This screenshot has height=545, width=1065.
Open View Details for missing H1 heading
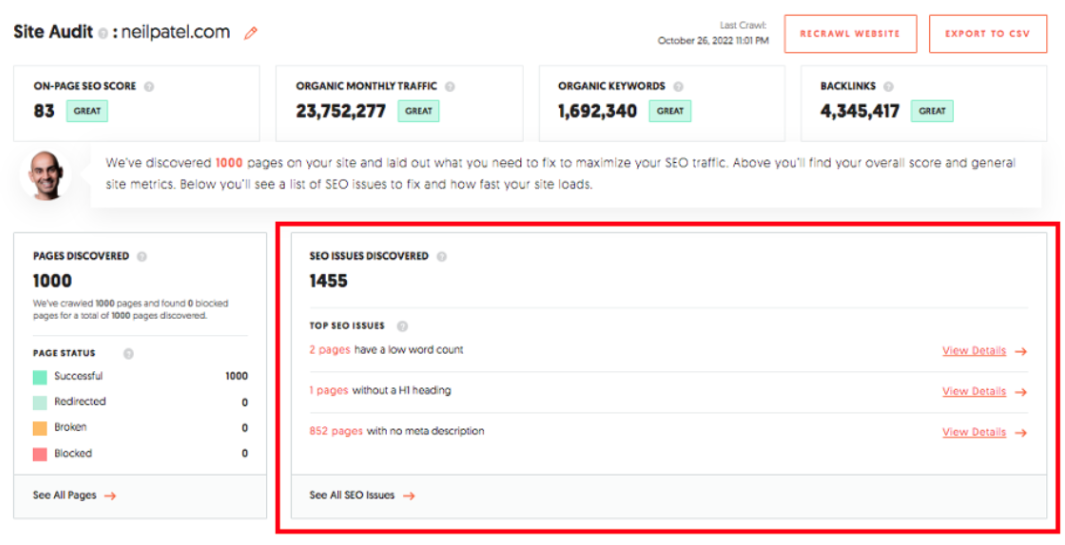984,391
